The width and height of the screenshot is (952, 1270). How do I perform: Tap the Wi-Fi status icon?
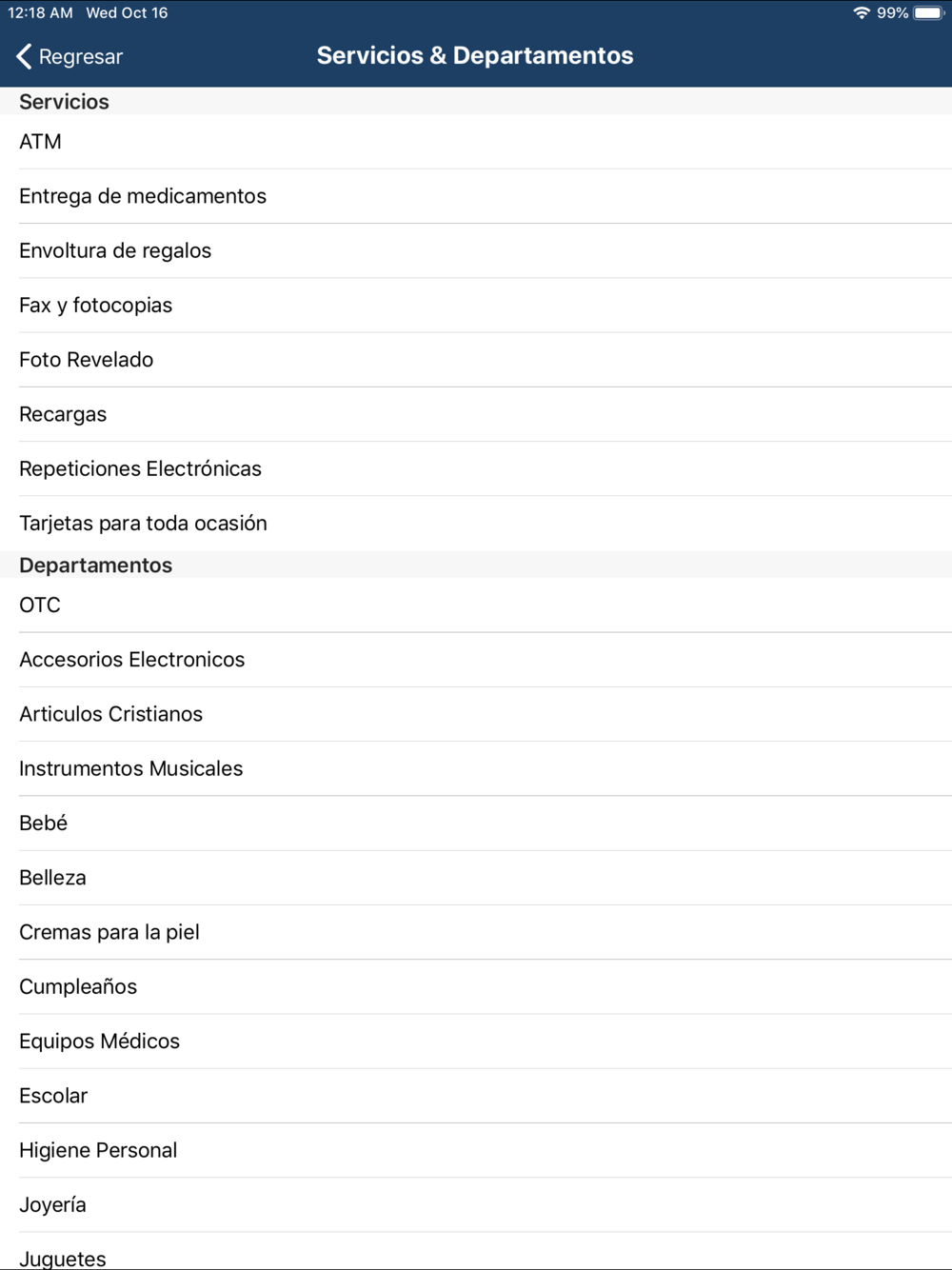click(862, 13)
